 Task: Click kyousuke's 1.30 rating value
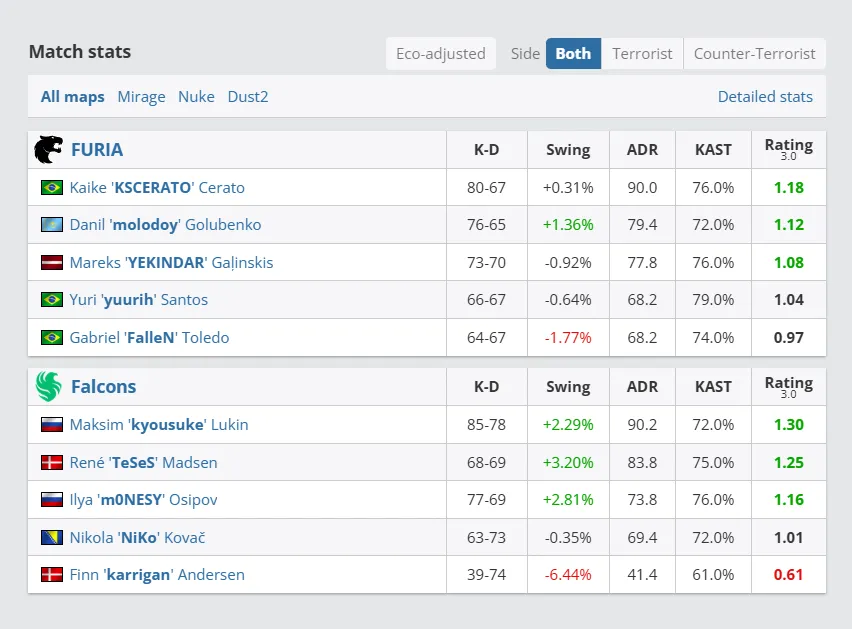788,424
